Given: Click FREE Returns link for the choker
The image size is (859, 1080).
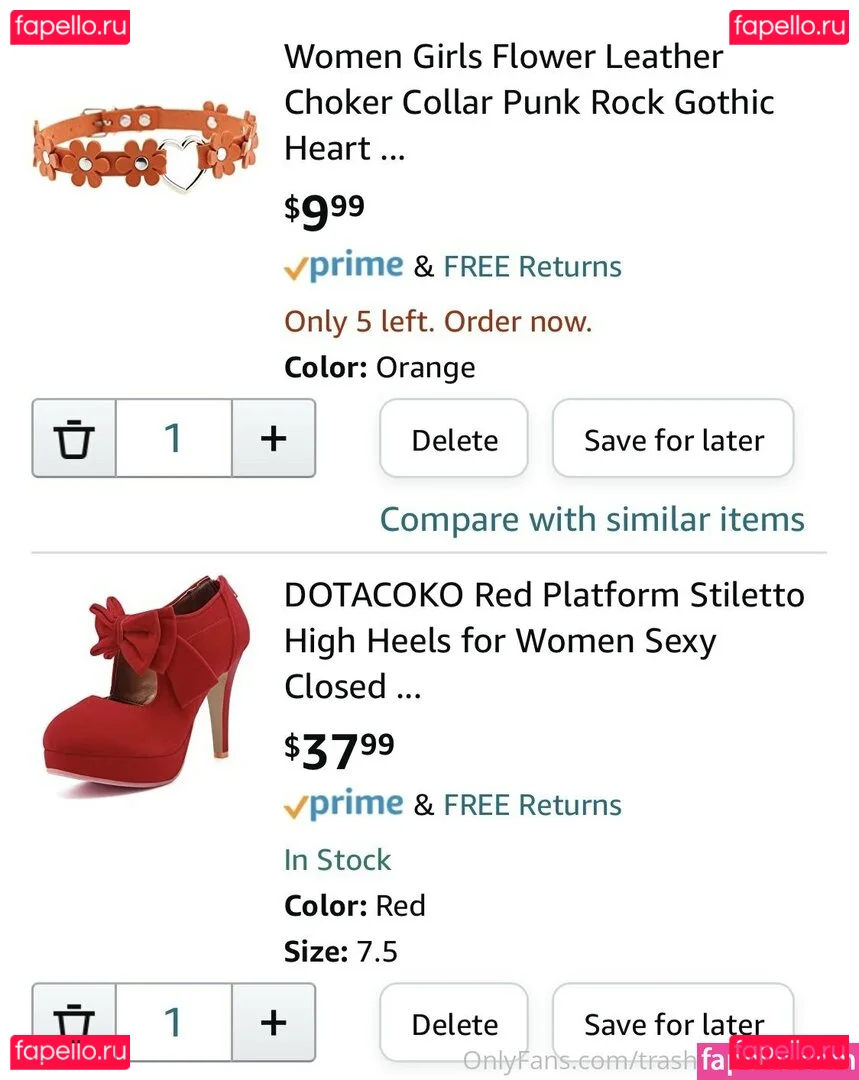Looking at the screenshot, I should [x=532, y=267].
